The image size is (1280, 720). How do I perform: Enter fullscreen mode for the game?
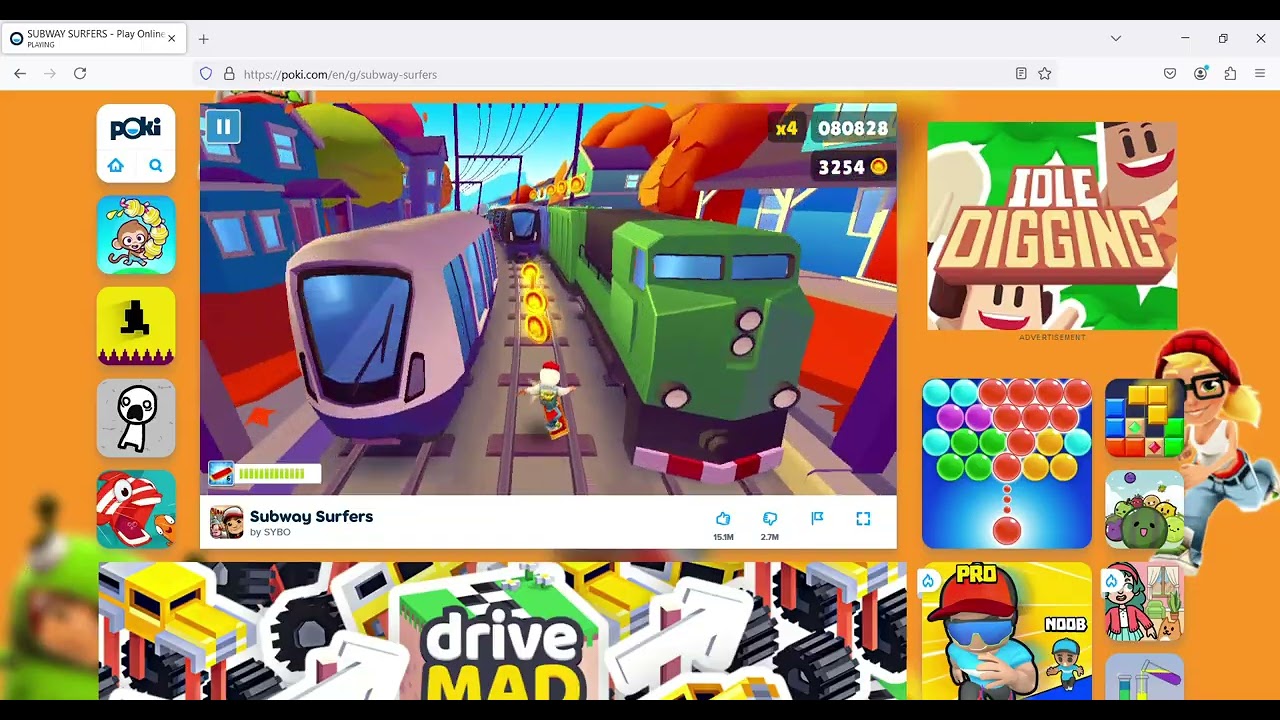tap(863, 518)
